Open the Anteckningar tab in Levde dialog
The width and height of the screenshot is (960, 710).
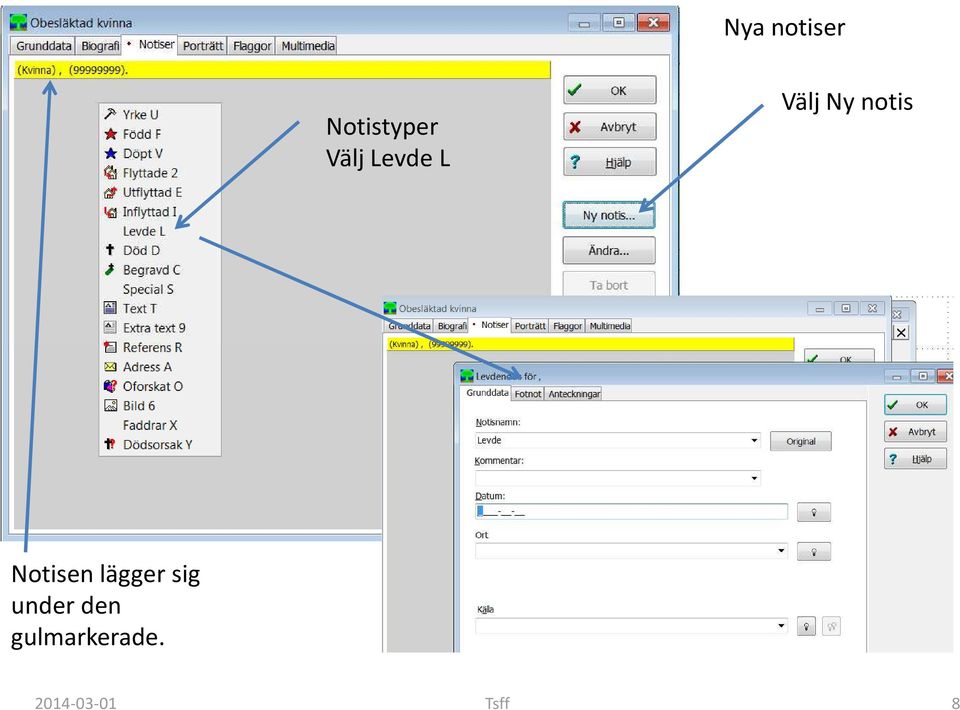[x=574, y=394]
